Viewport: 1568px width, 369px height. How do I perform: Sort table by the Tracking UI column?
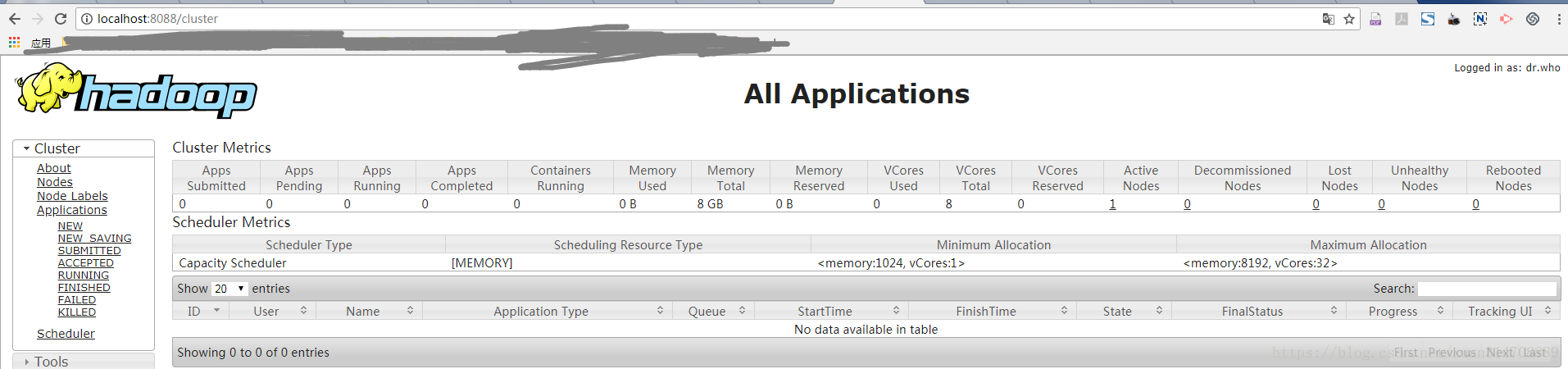(1507, 311)
